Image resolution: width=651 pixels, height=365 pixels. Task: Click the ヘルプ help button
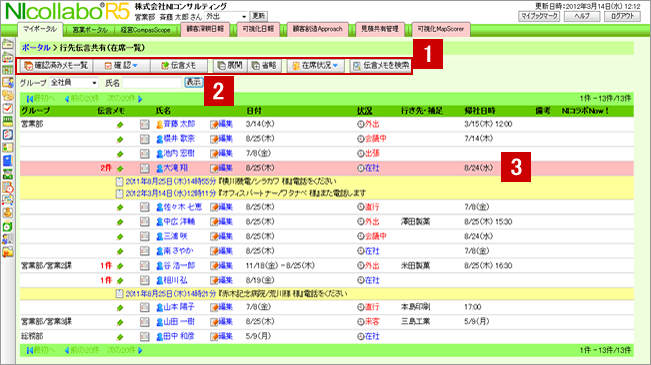tap(582, 16)
